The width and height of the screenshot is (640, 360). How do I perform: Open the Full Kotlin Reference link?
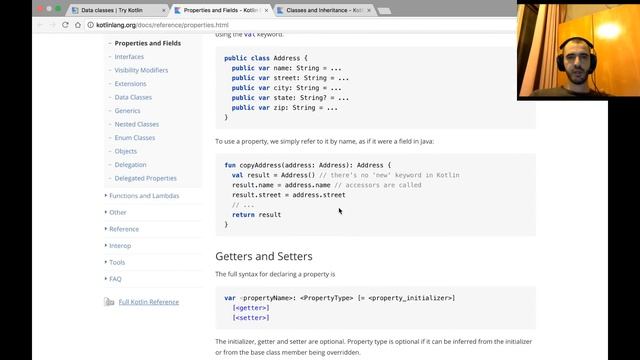[149, 302]
